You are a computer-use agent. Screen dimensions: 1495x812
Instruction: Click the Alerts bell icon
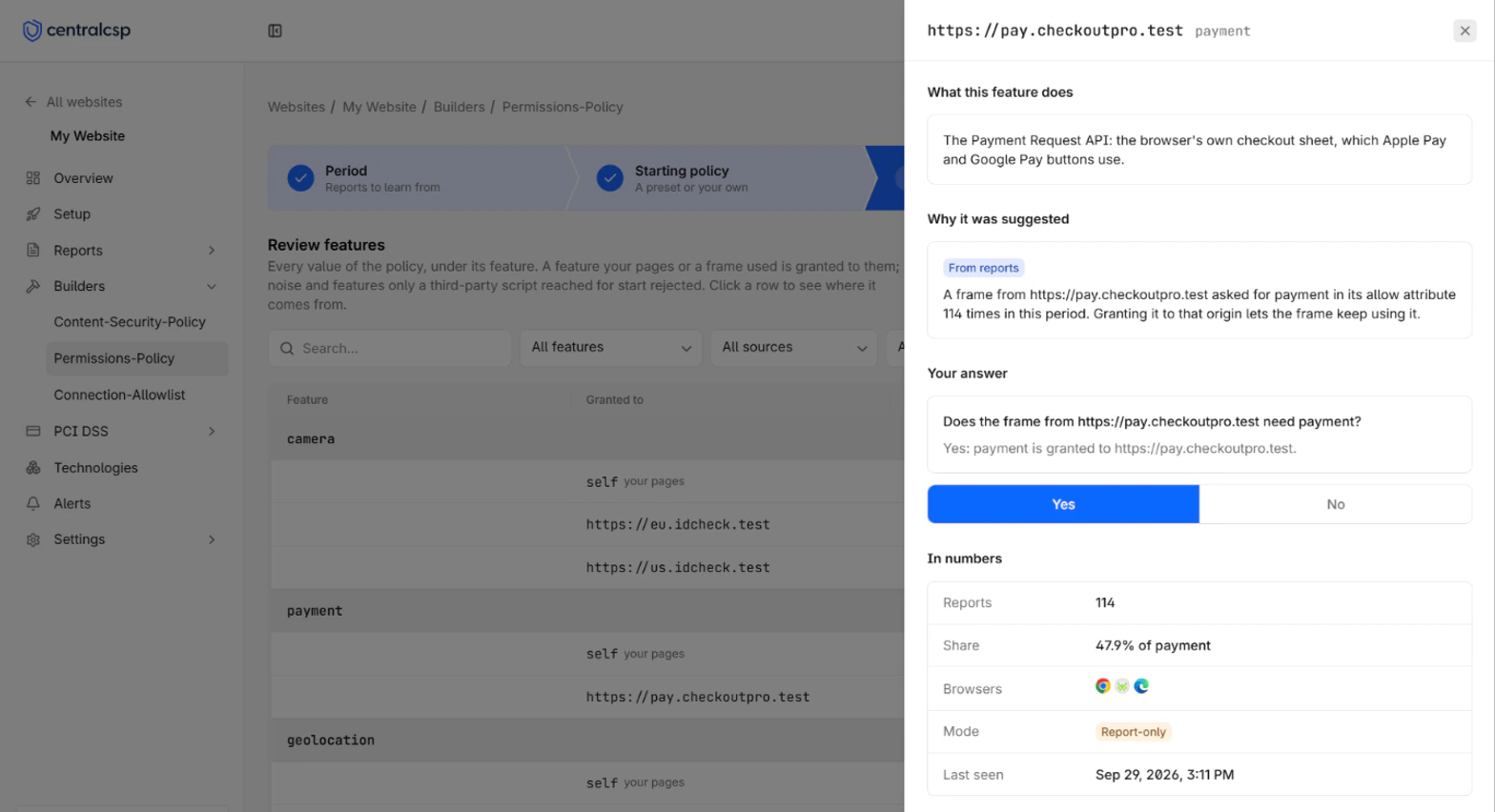click(33, 503)
